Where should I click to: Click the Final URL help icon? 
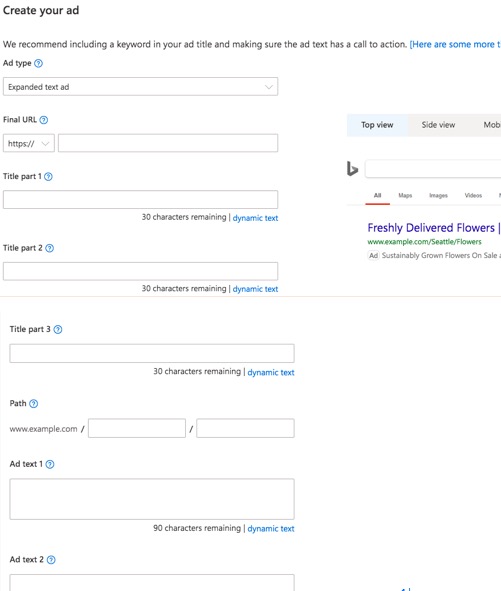pyautogui.click(x=44, y=120)
